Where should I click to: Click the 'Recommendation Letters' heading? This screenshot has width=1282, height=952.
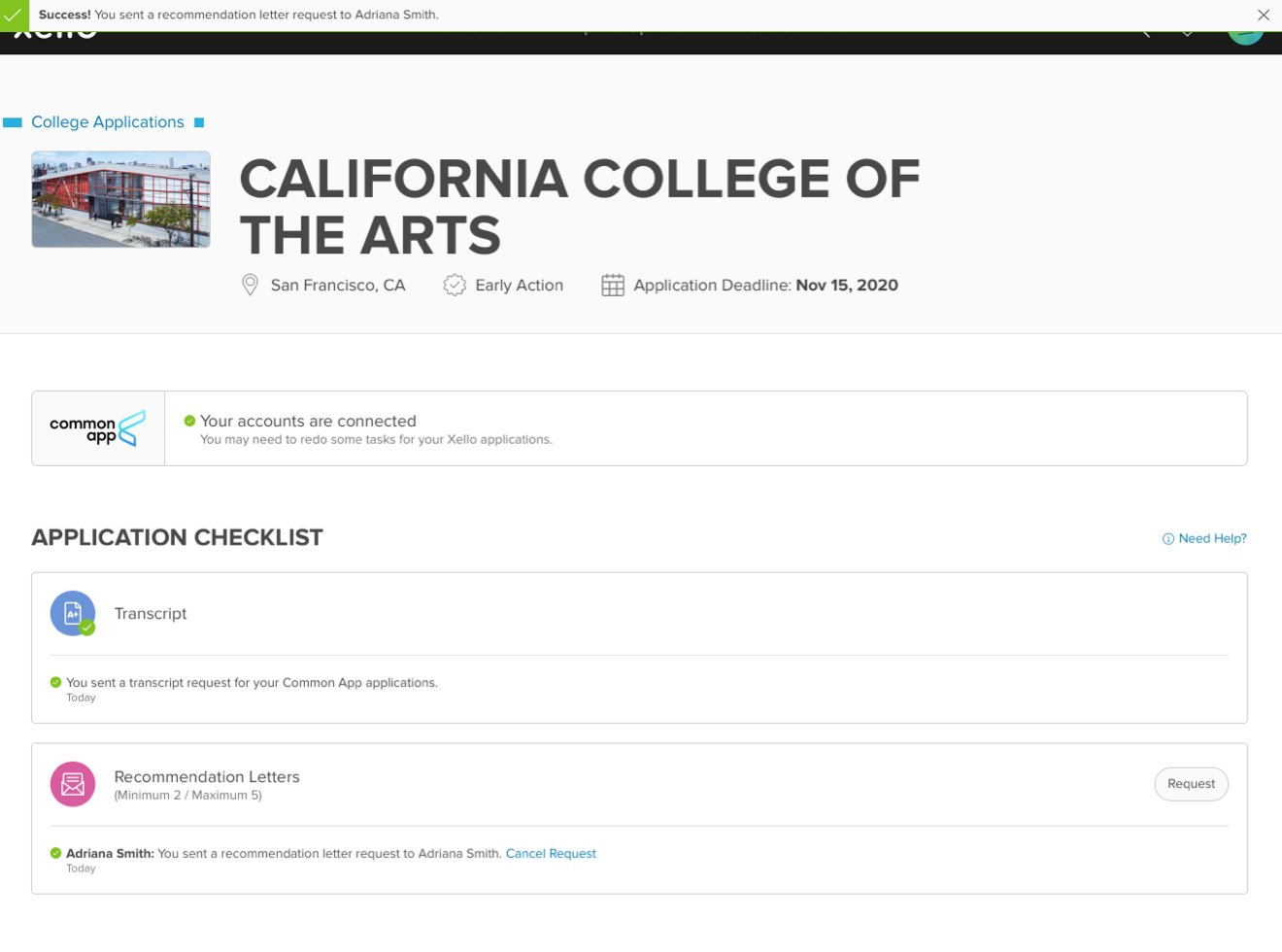pyautogui.click(x=207, y=776)
